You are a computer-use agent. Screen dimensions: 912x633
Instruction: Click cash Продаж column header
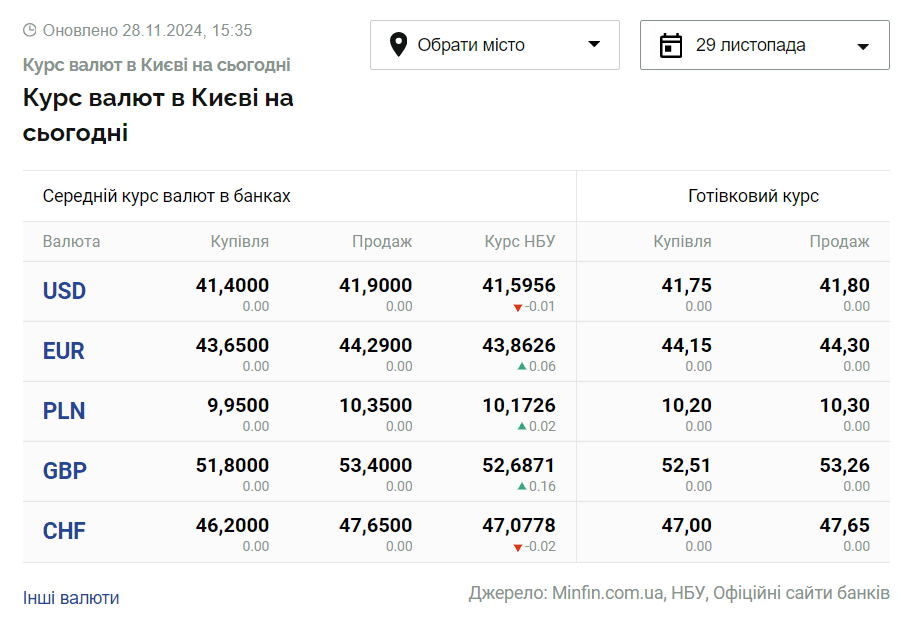839,241
